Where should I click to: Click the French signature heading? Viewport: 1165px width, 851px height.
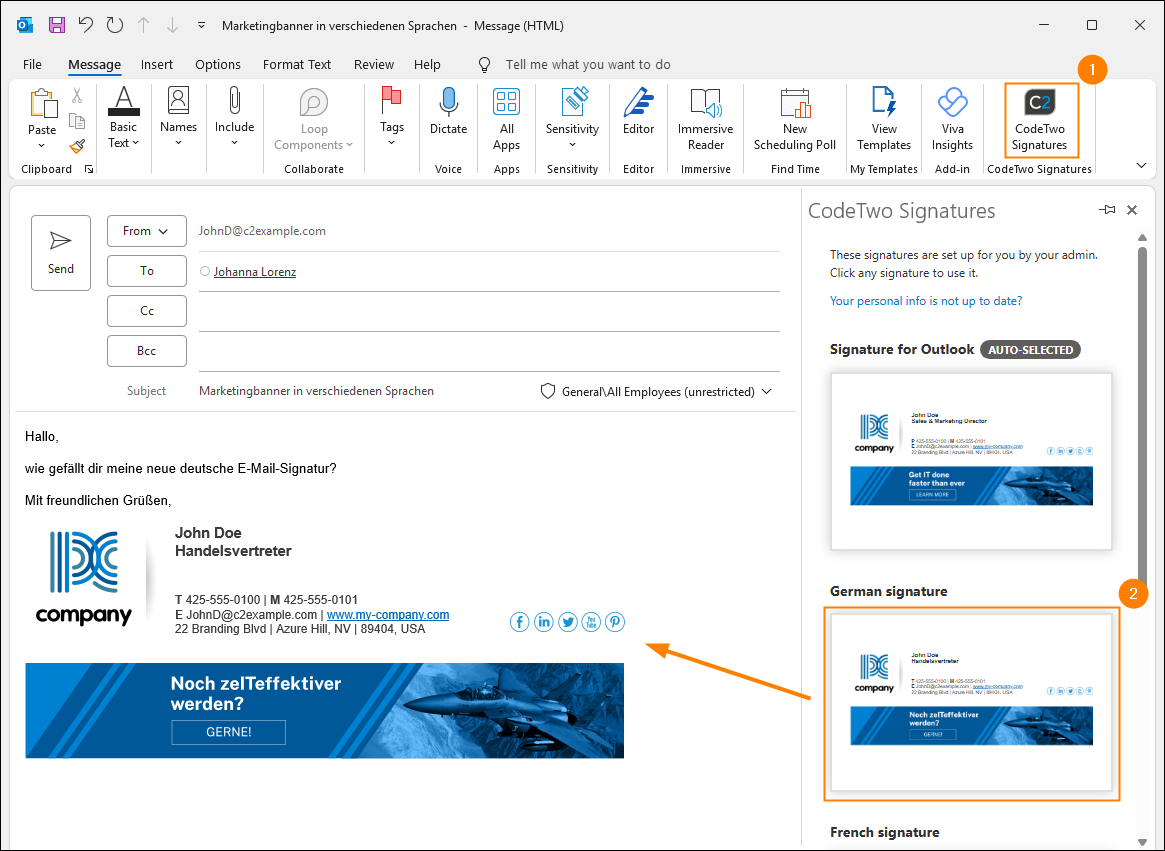(x=884, y=832)
